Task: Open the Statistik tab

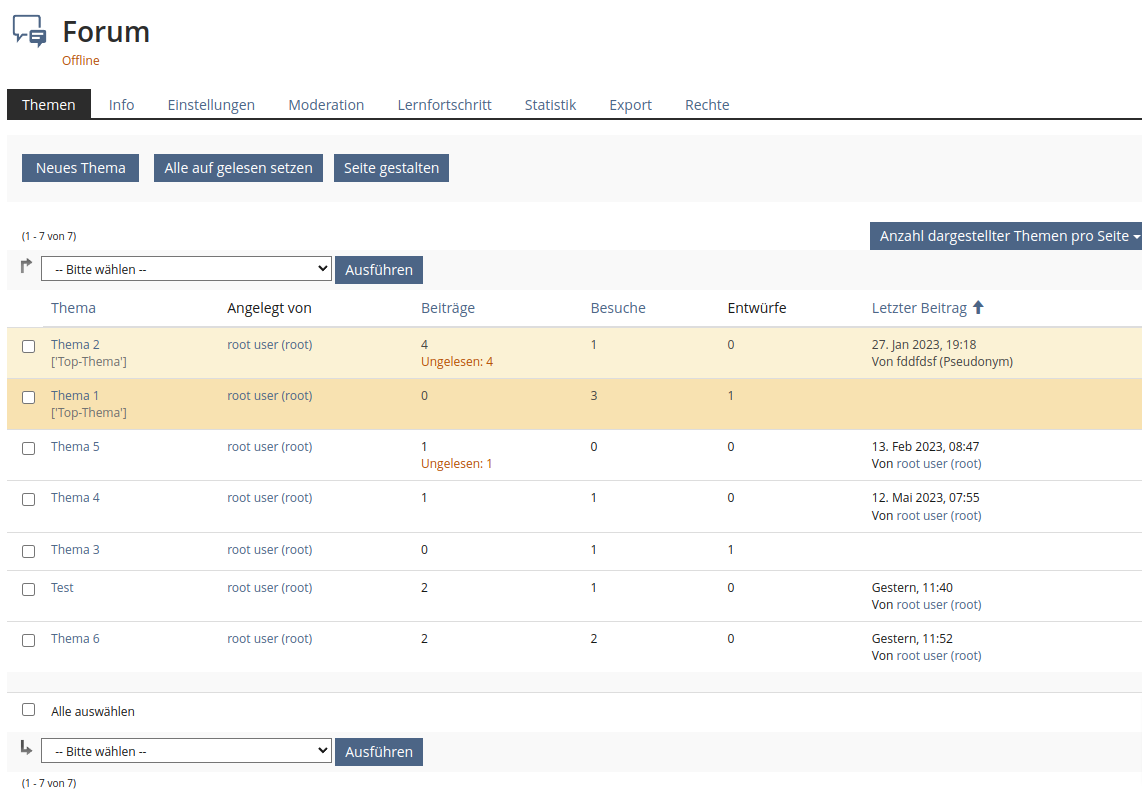Action: point(550,105)
